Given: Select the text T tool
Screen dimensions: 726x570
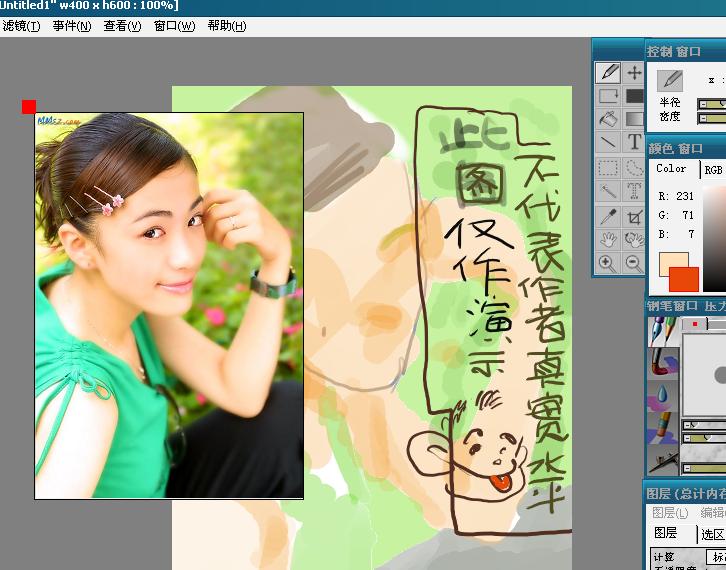Looking at the screenshot, I should click(634, 142).
